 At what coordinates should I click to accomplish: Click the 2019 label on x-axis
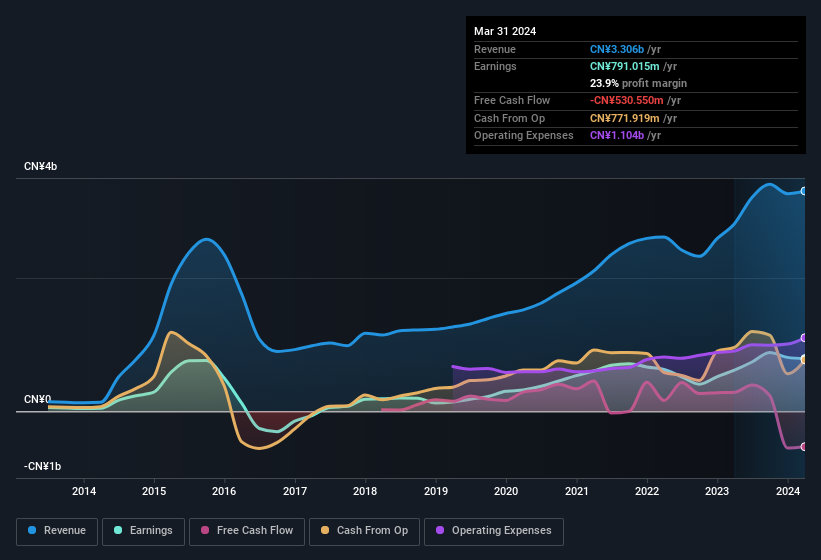pos(436,491)
